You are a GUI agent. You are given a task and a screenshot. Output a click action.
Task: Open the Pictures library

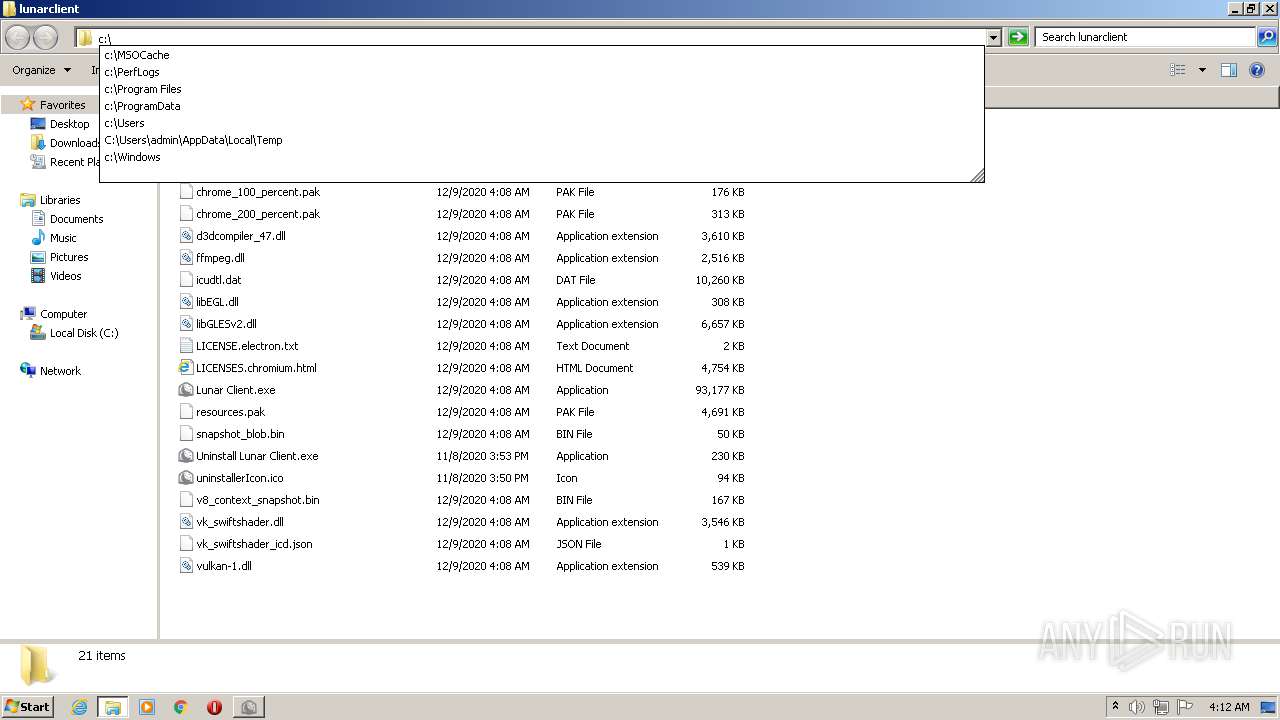click(69, 257)
